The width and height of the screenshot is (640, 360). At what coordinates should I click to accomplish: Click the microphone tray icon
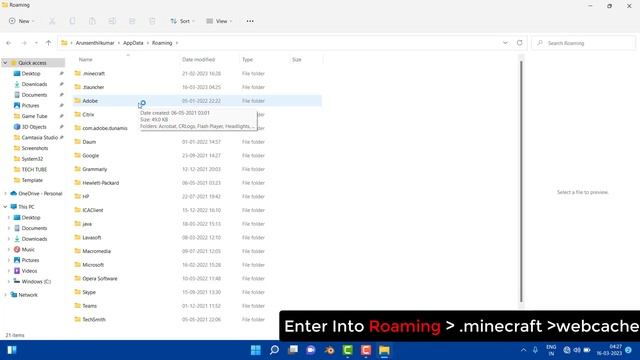coord(535,350)
